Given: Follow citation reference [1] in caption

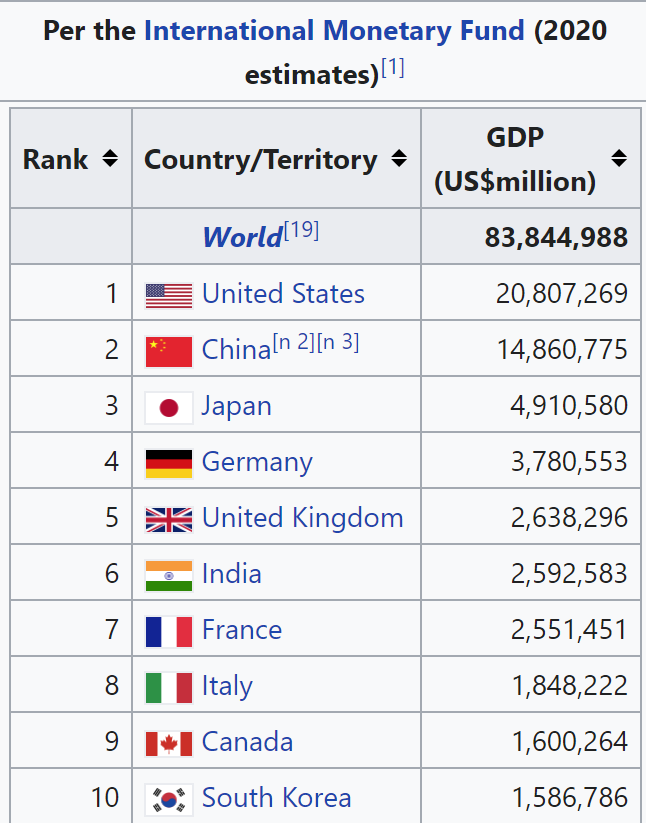Looking at the screenshot, I should [392, 69].
